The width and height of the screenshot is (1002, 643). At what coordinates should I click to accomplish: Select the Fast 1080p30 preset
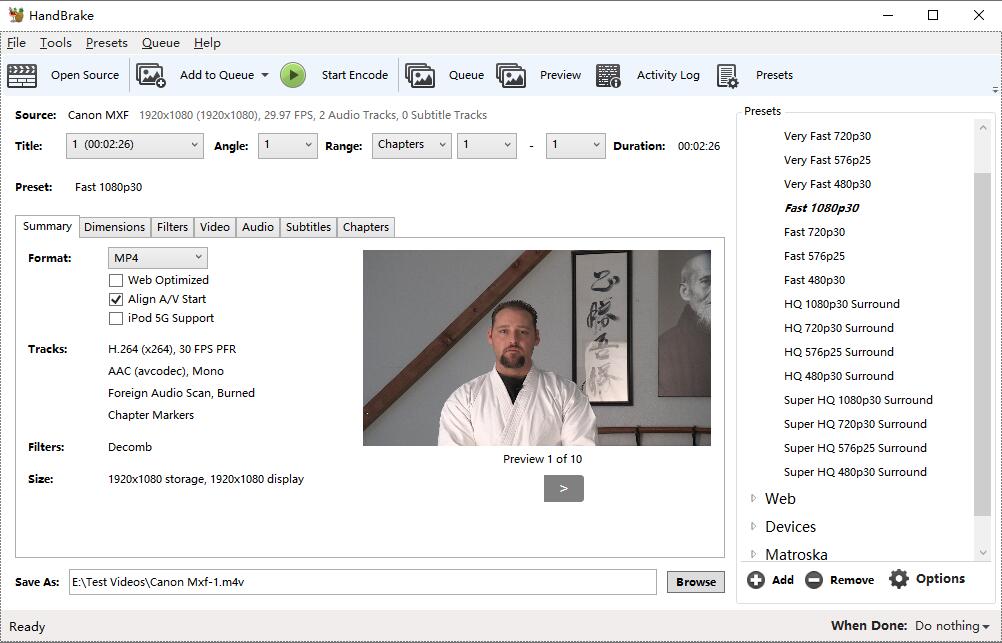click(x=821, y=208)
